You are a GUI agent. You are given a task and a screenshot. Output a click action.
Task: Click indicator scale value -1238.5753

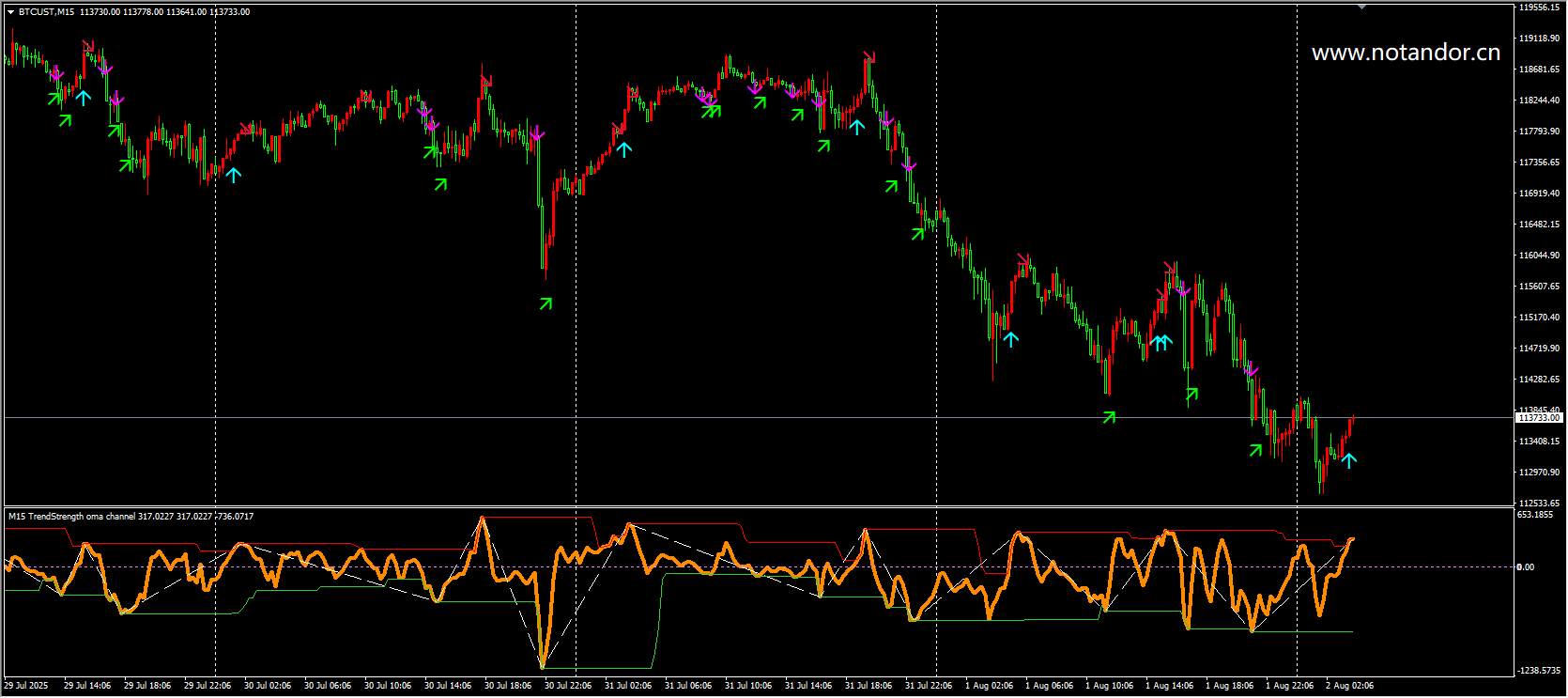pos(1538,671)
